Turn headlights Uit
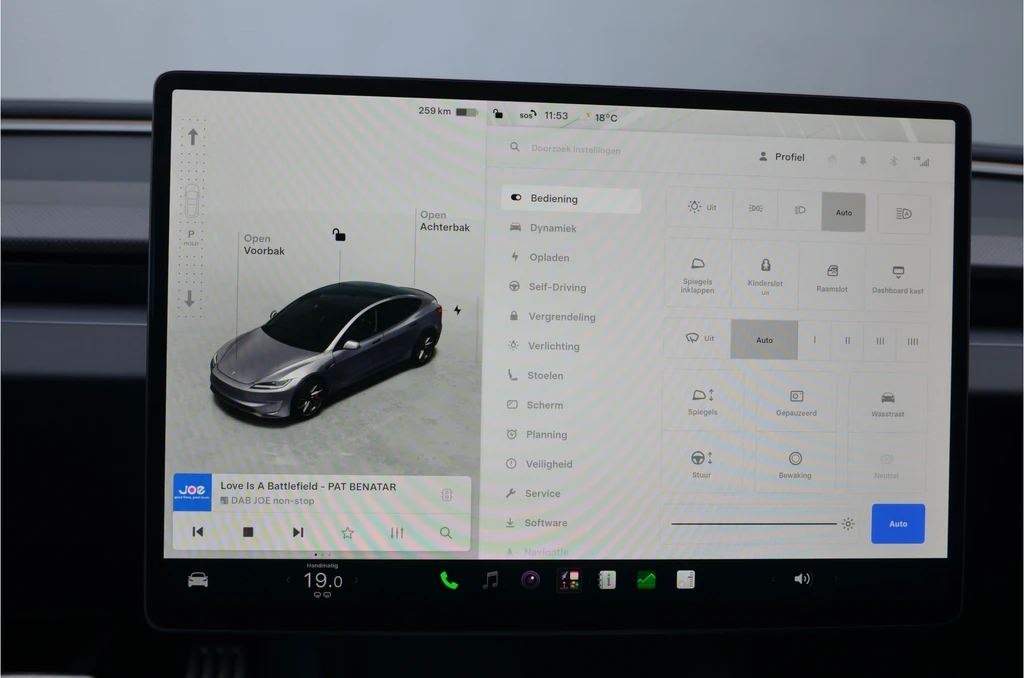Image resolution: width=1024 pixels, height=678 pixels. pyautogui.click(x=701, y=207)
